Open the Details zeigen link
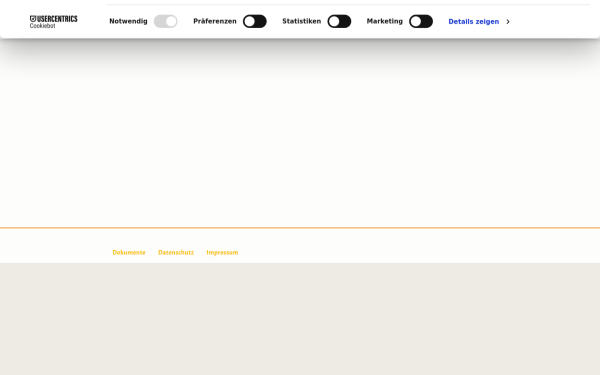Viewport: 600px width, 375px height. [474, 22]
